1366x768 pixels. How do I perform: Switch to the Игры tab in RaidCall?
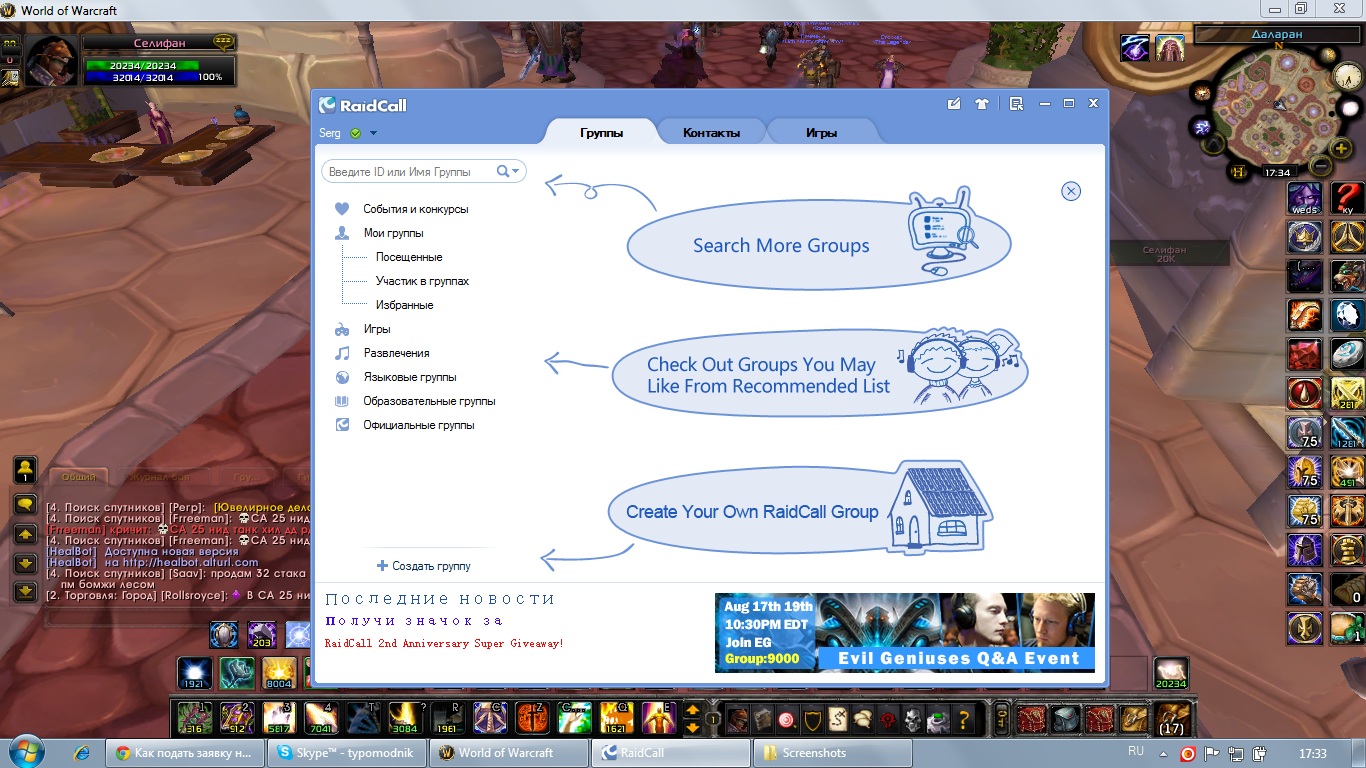point(821,132)
